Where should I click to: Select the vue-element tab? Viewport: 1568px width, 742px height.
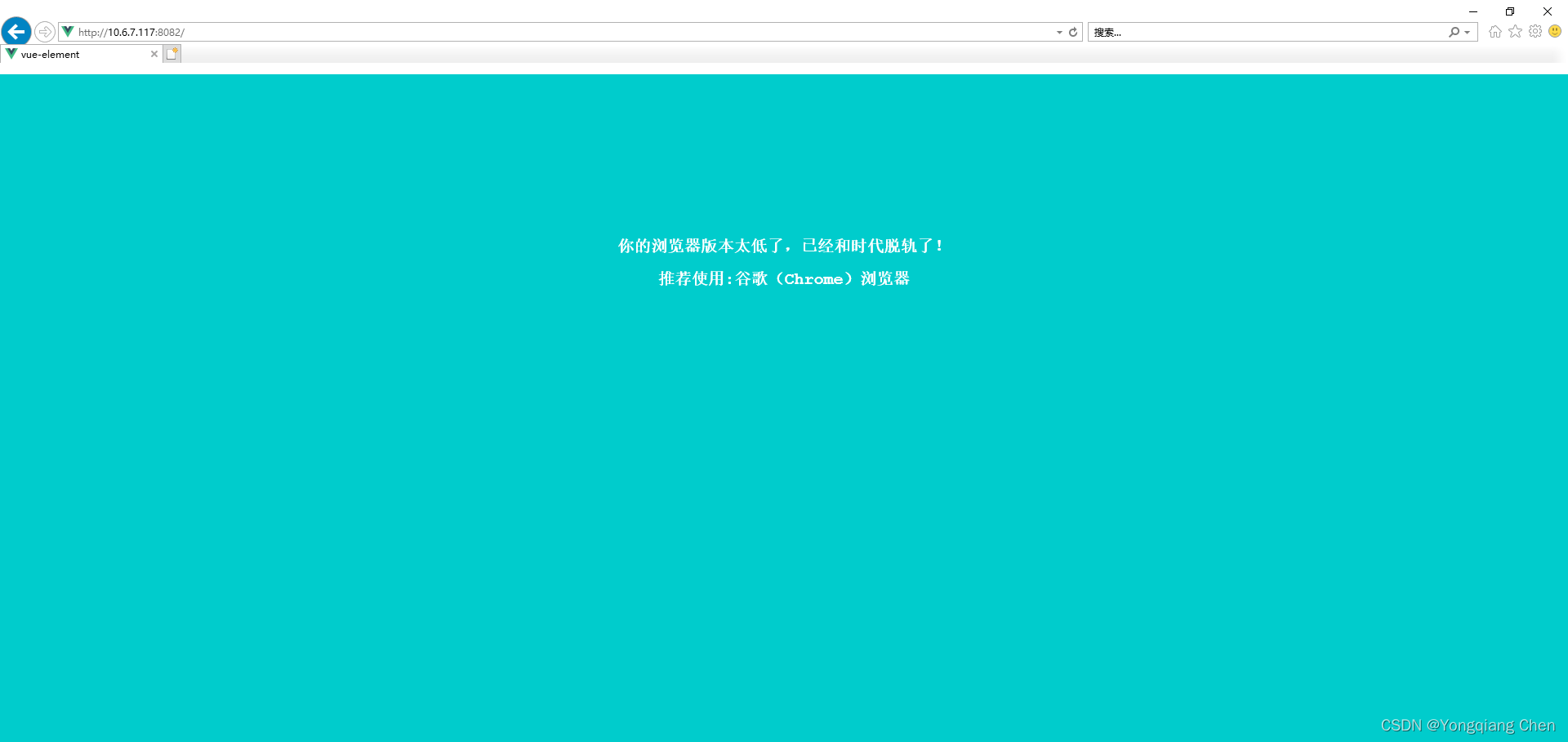click(x=80, y=54)
